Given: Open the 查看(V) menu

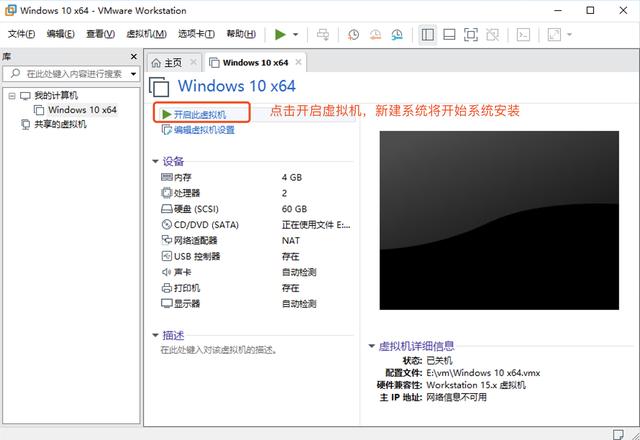Looking at the screenshot, I should tap(100, 34).
